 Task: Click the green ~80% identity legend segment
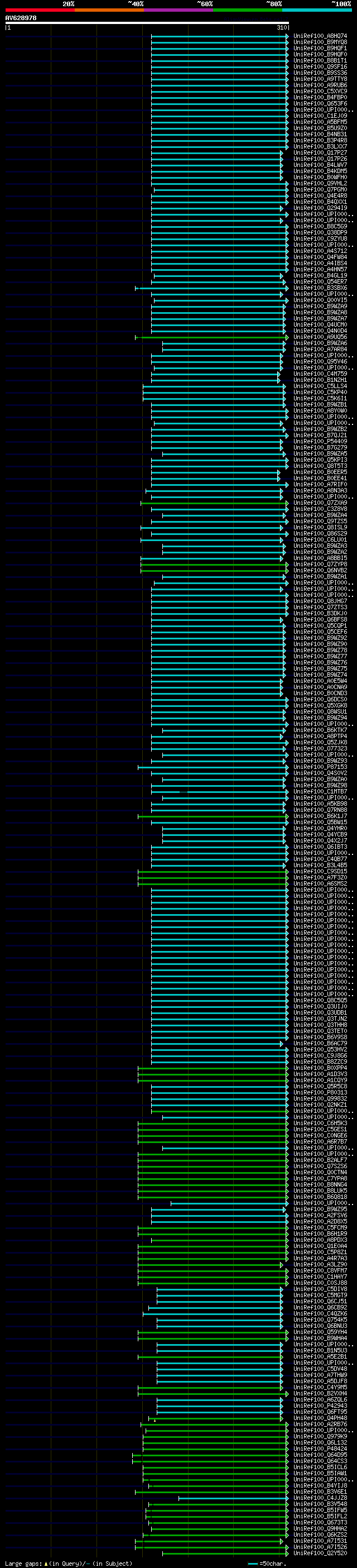coord(248,11)
